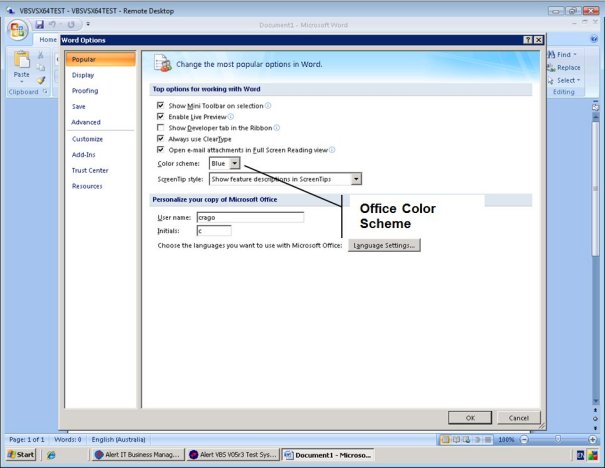Switch to Alert VBS V05r3 Test Sys... taskbar window
The height and width of the screenshot is (468, 605).
point(233,455)
